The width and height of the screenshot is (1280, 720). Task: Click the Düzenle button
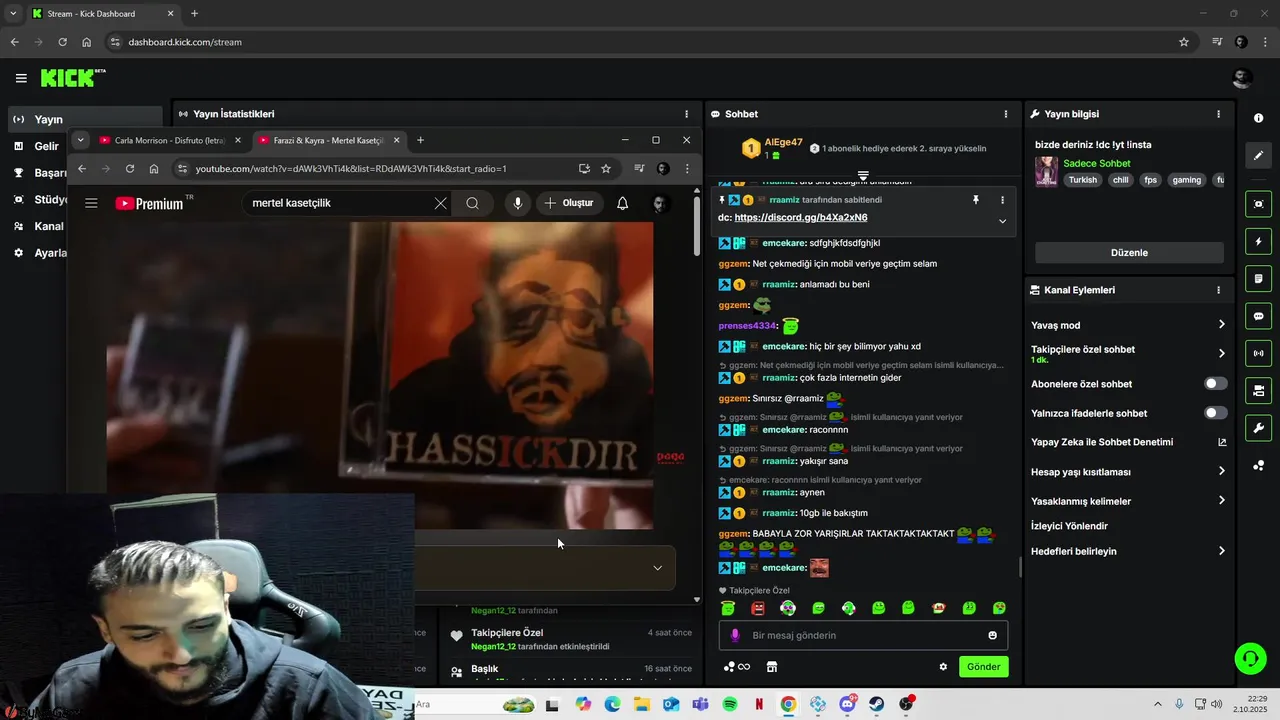point(1129,253)
